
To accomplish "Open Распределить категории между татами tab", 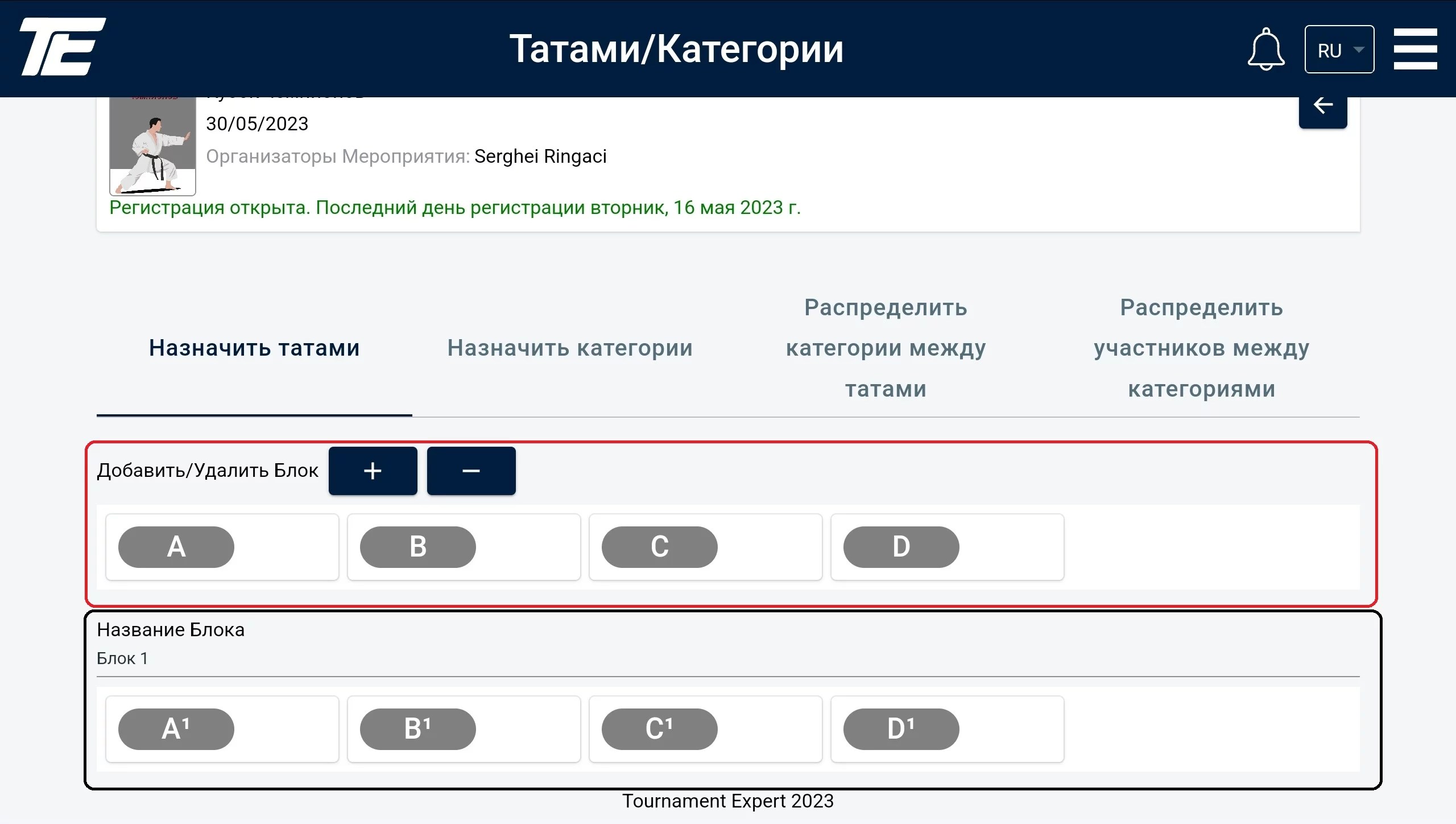I will 886,348.
